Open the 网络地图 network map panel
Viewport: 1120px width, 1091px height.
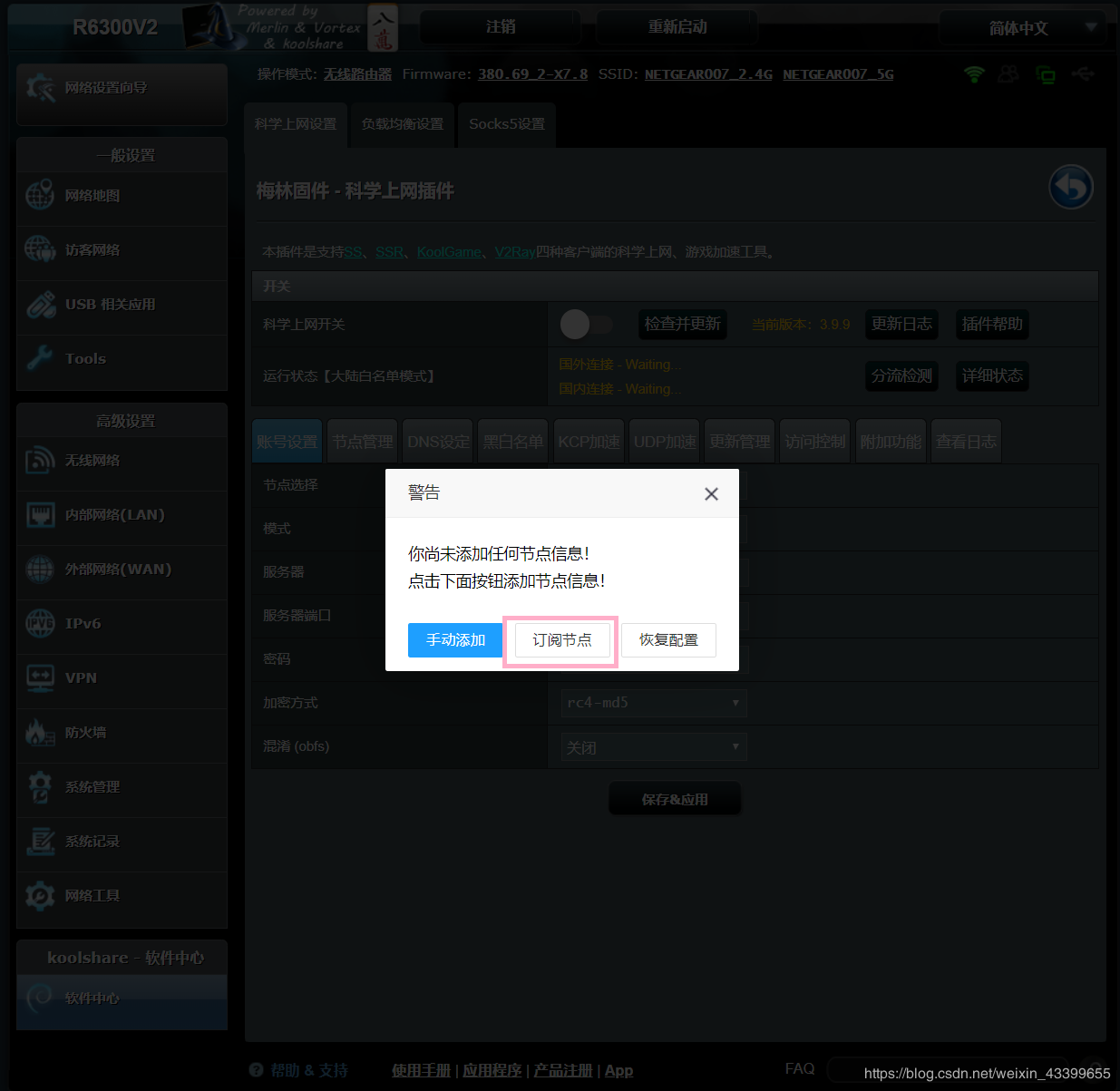(93, 195)
